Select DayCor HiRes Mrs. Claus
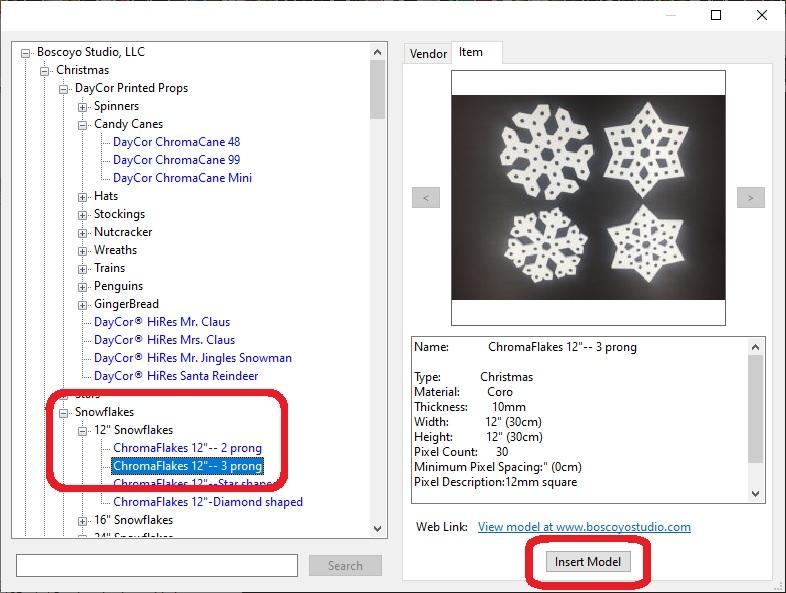The width and height of the screenshot is (786, 593). (164, 340)
